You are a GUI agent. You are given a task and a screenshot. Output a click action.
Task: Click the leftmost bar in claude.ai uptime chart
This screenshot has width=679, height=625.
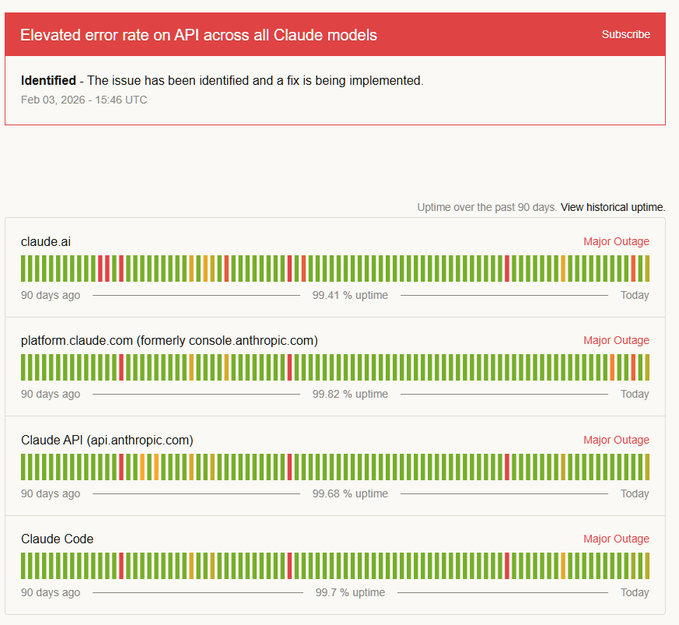24,268
